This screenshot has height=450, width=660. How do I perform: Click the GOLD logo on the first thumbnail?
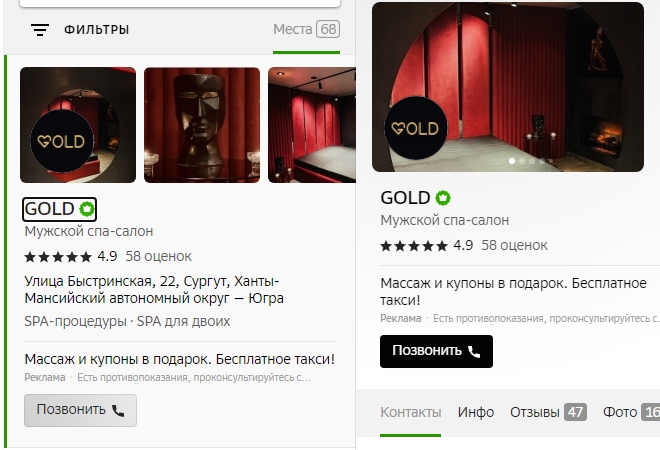(x=62, y=141)
